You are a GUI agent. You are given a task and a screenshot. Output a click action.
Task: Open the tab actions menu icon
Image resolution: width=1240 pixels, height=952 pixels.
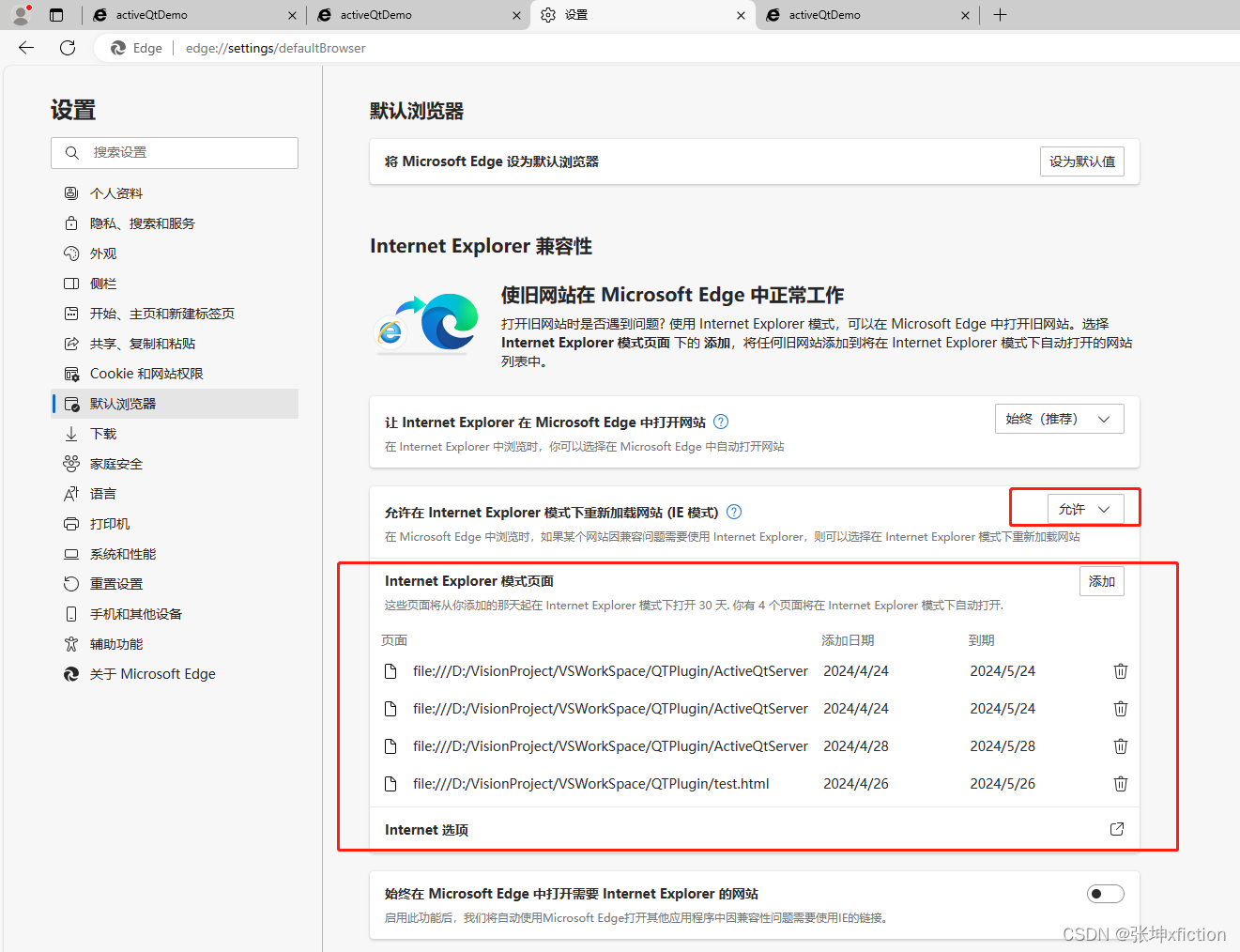[x=56, y=15]
